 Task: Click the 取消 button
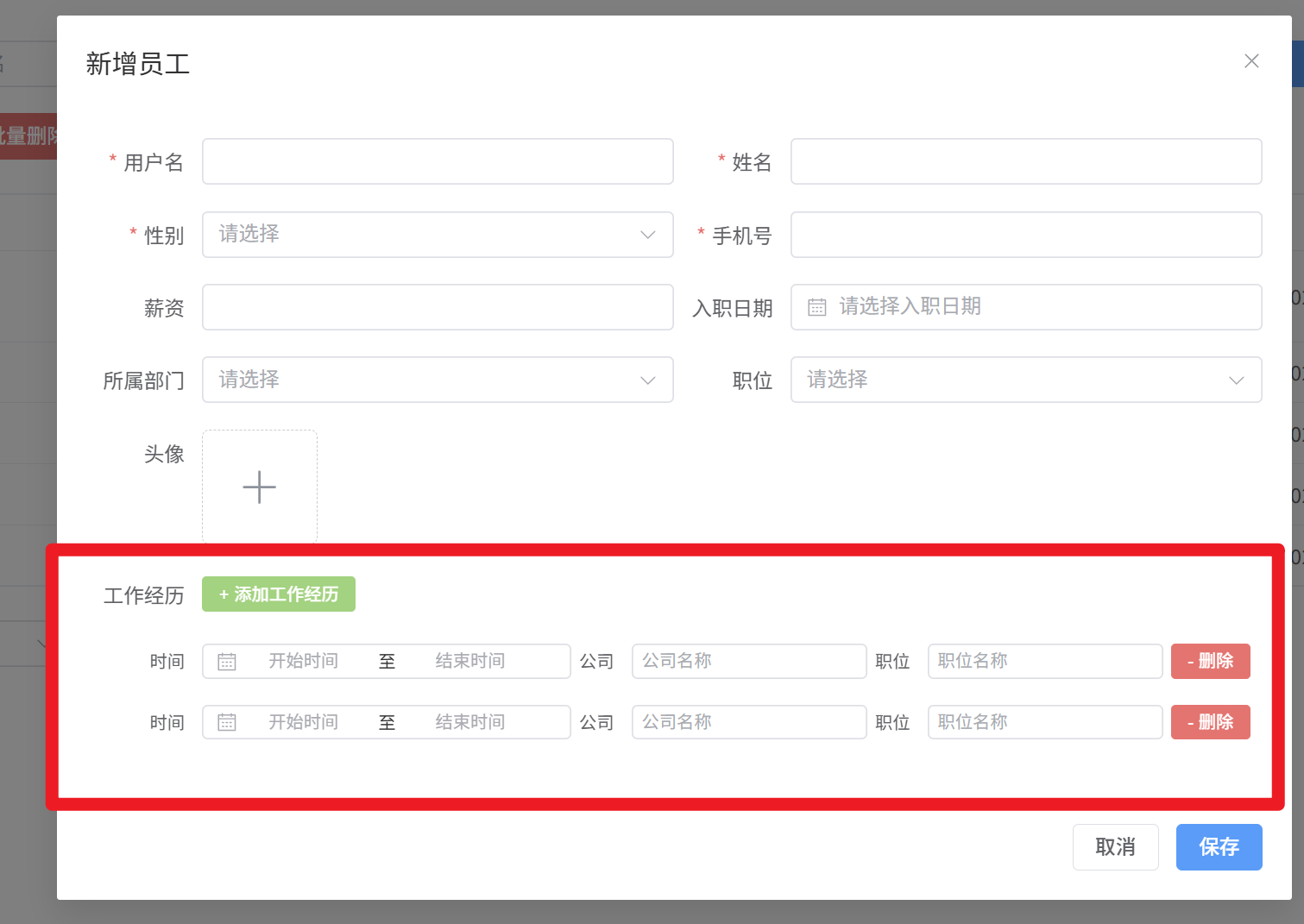(x=1115, y=847)
